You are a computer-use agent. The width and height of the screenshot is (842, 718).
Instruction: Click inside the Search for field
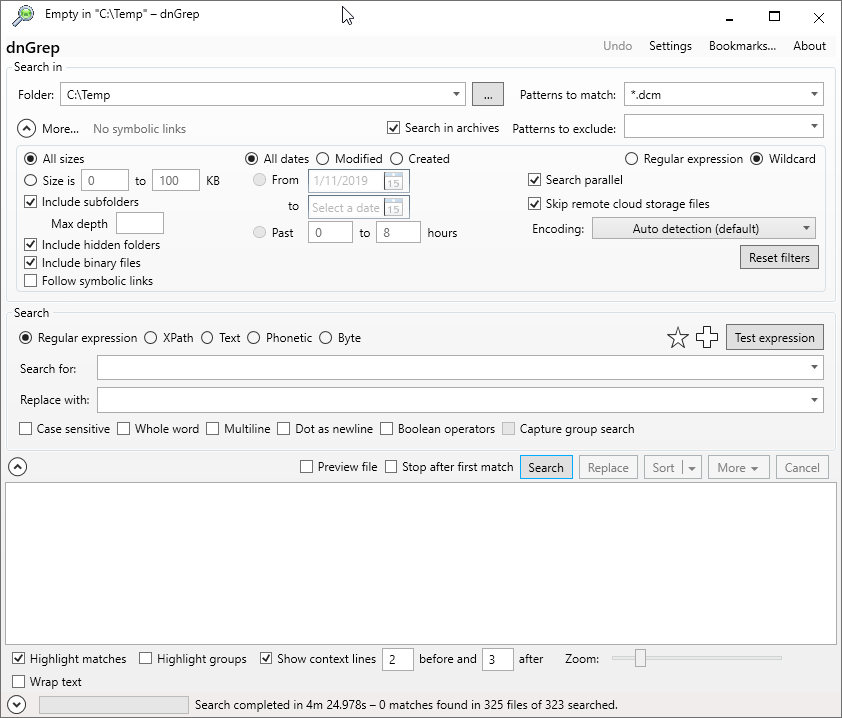[400, 368]
